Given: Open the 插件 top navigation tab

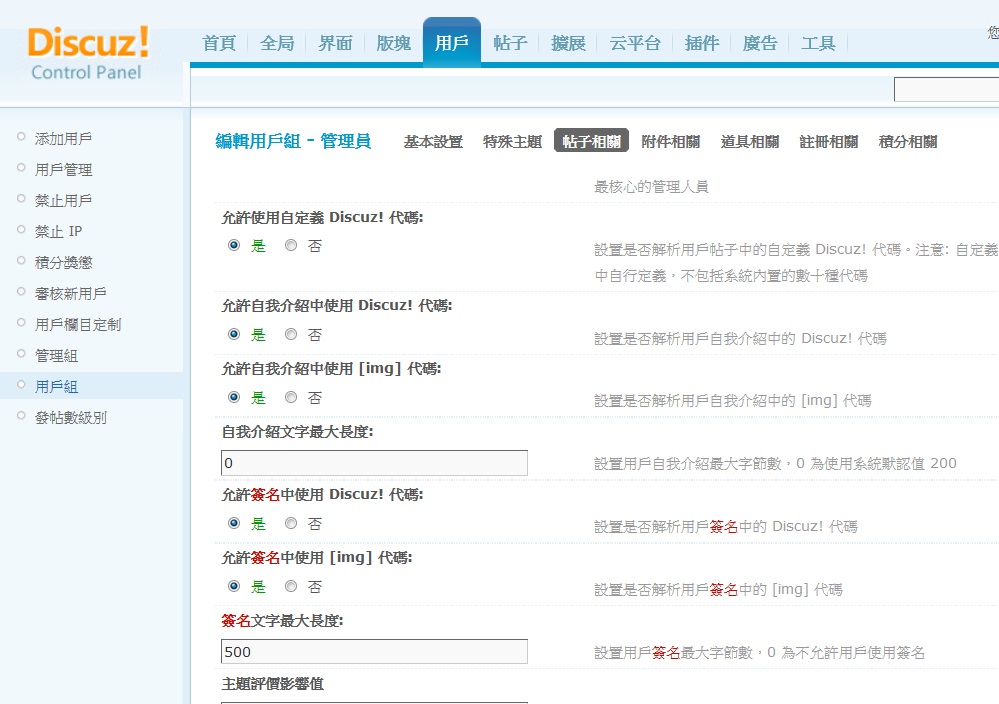Looking at the screenshot, I should tap(701, 43).
